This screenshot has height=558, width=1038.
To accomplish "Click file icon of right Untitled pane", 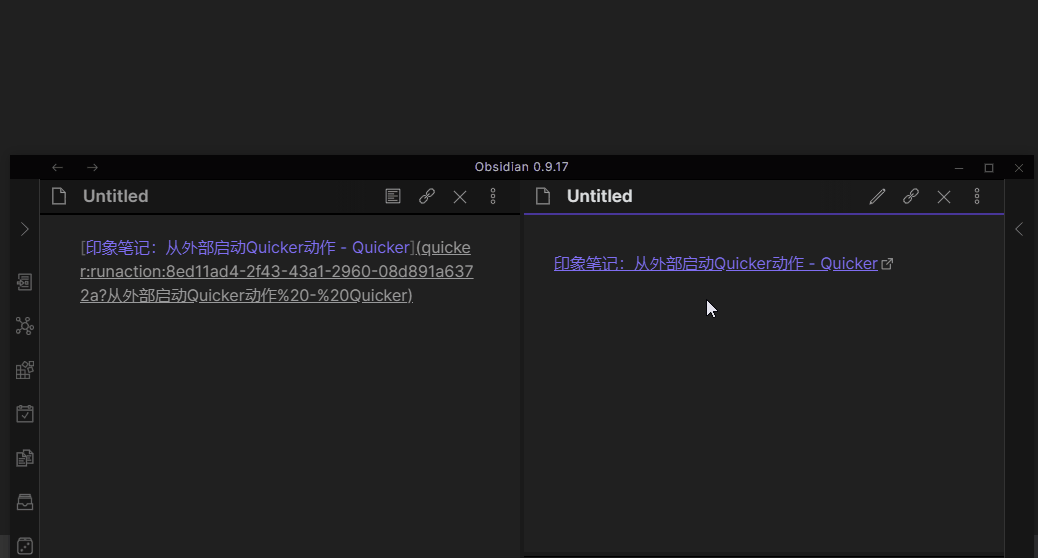I will (x=543, y=197).
